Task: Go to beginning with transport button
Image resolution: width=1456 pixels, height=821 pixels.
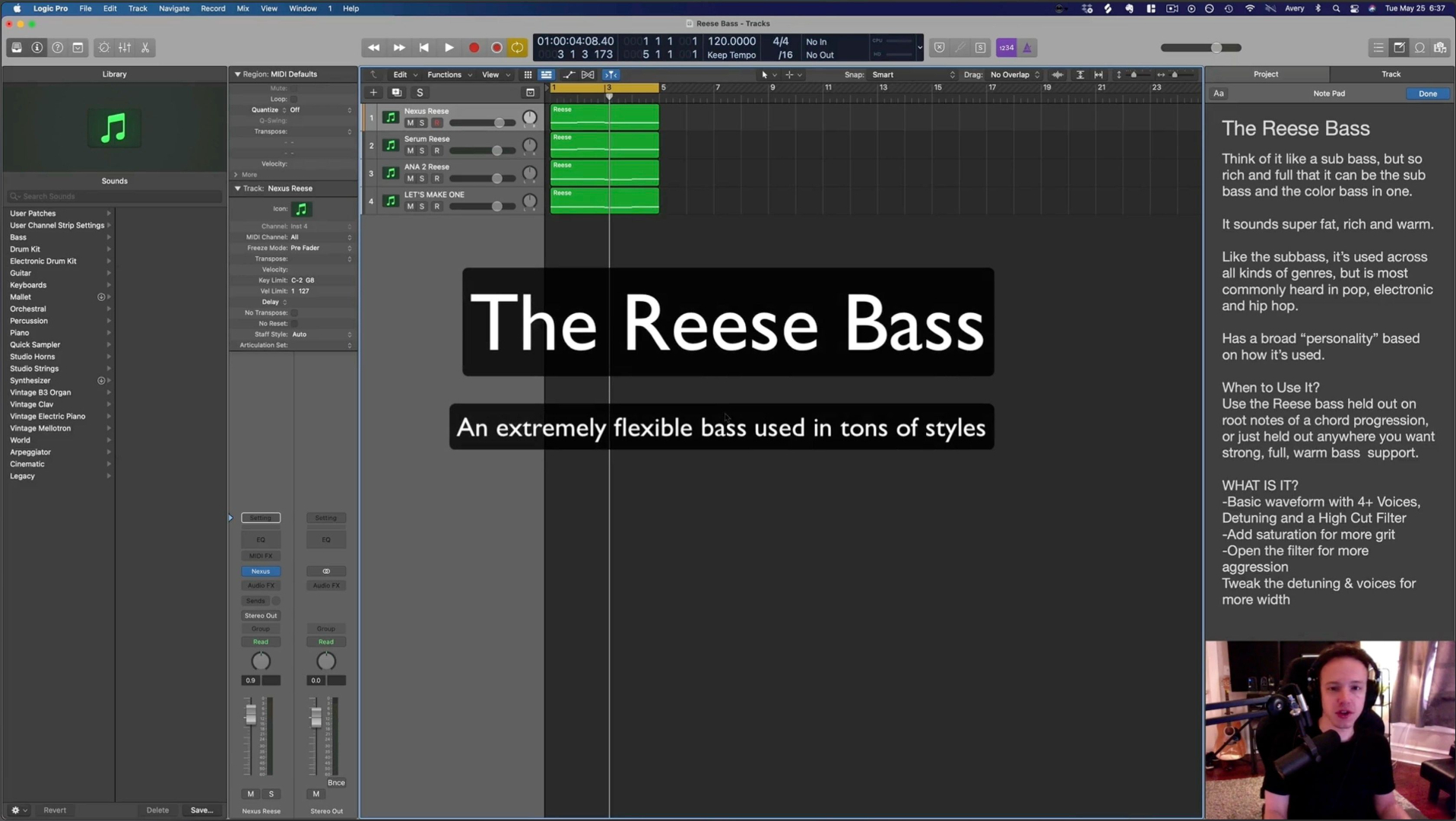Action: pos(424,48)
